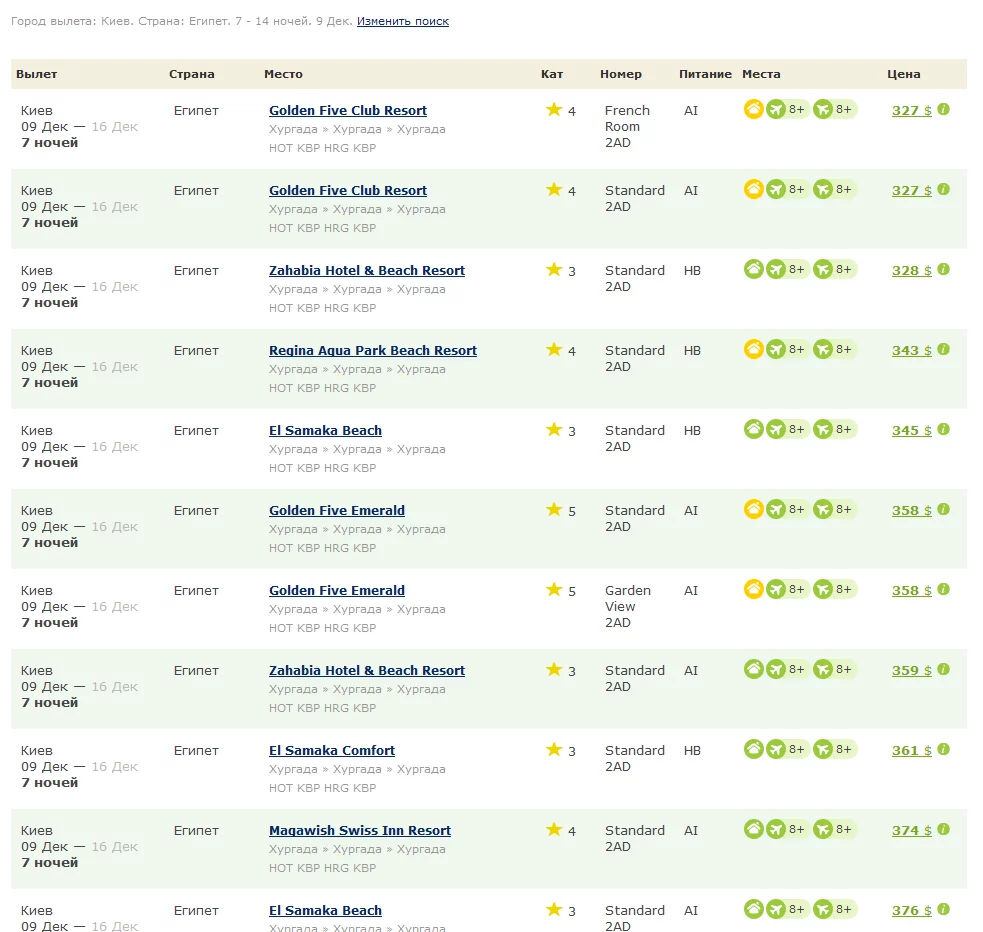Click the outbound flight icon in the Magawish Swiss Inn row
This screenshot has width=983, height=932.
point(776,829)
